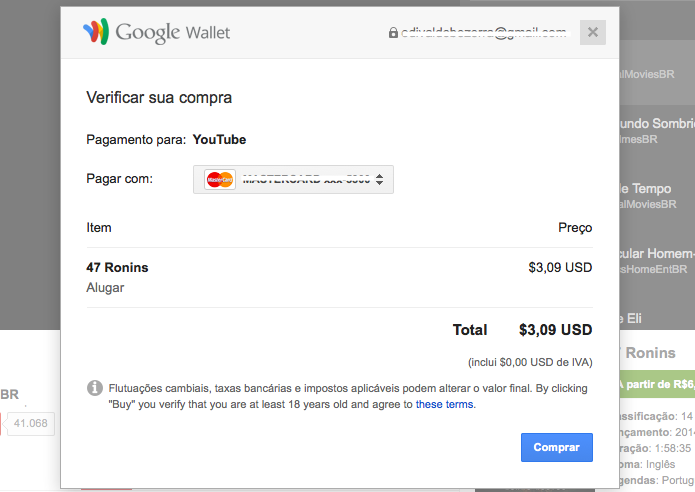Click the struck-out email address in header
The height and width of the screenshot is (492, 695).
click(484, 33)
